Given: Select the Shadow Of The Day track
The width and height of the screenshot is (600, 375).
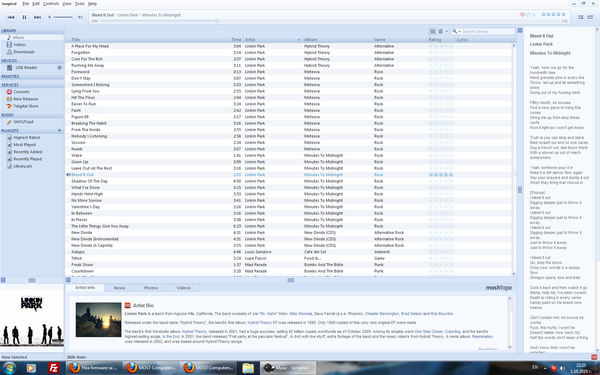Looking at the screenshot, I should (288, 181).
